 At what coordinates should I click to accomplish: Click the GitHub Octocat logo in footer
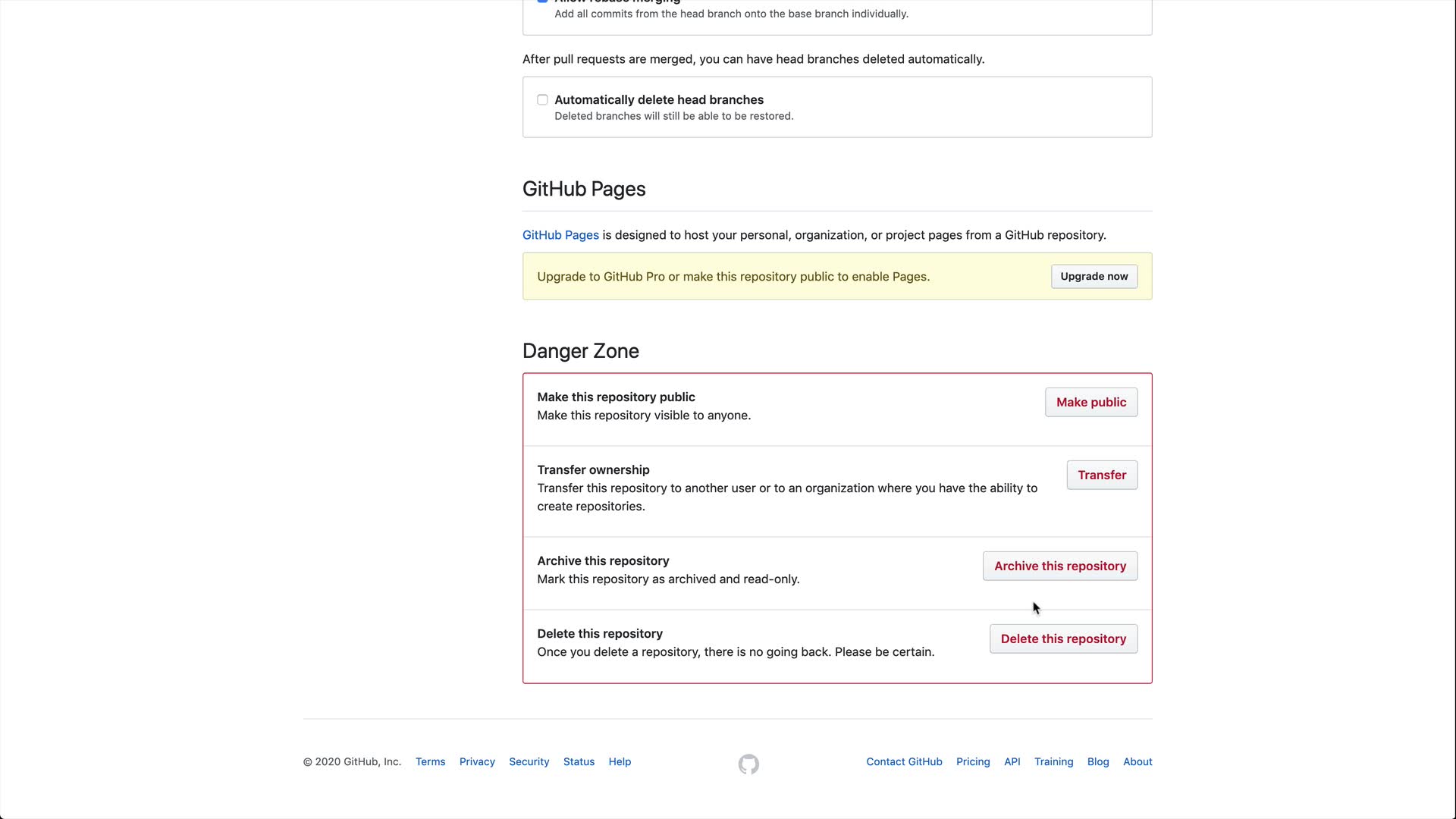tap(748, 764)
